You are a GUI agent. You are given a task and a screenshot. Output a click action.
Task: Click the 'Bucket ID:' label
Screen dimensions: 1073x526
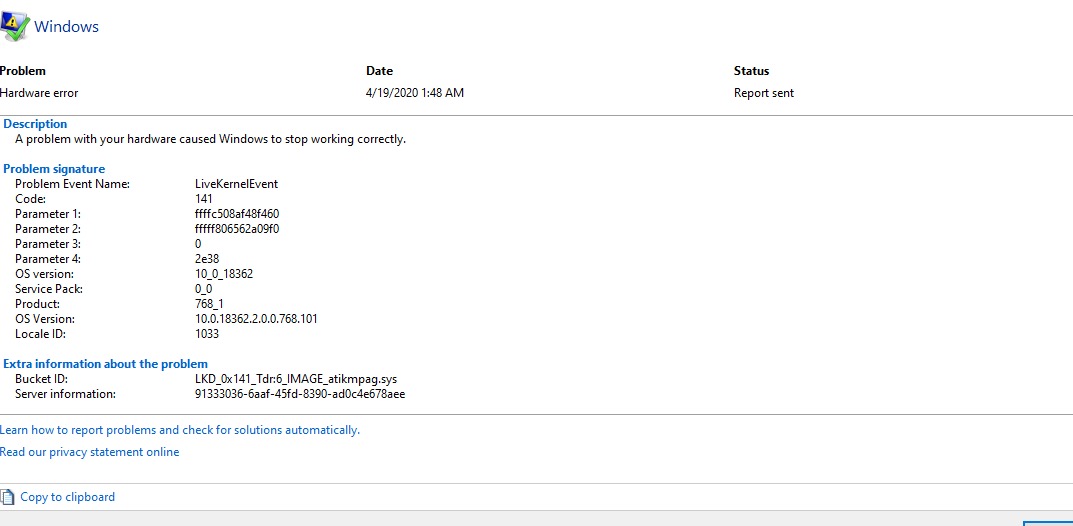tap(41, 379)
